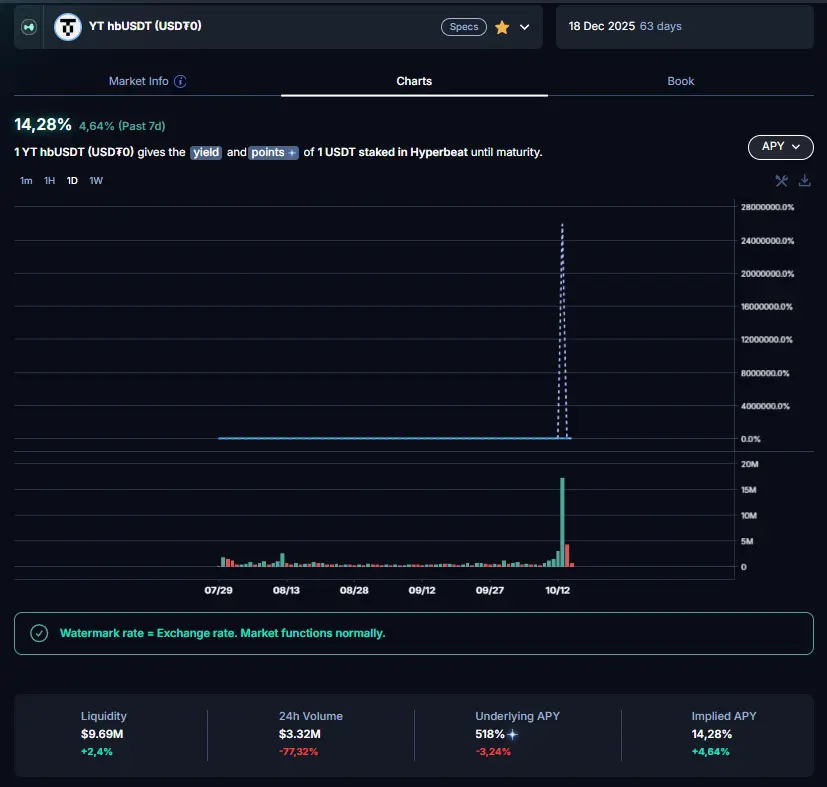
Task: Click the sparkle icon beside Underlying APY
Action: tap(513, 734)
